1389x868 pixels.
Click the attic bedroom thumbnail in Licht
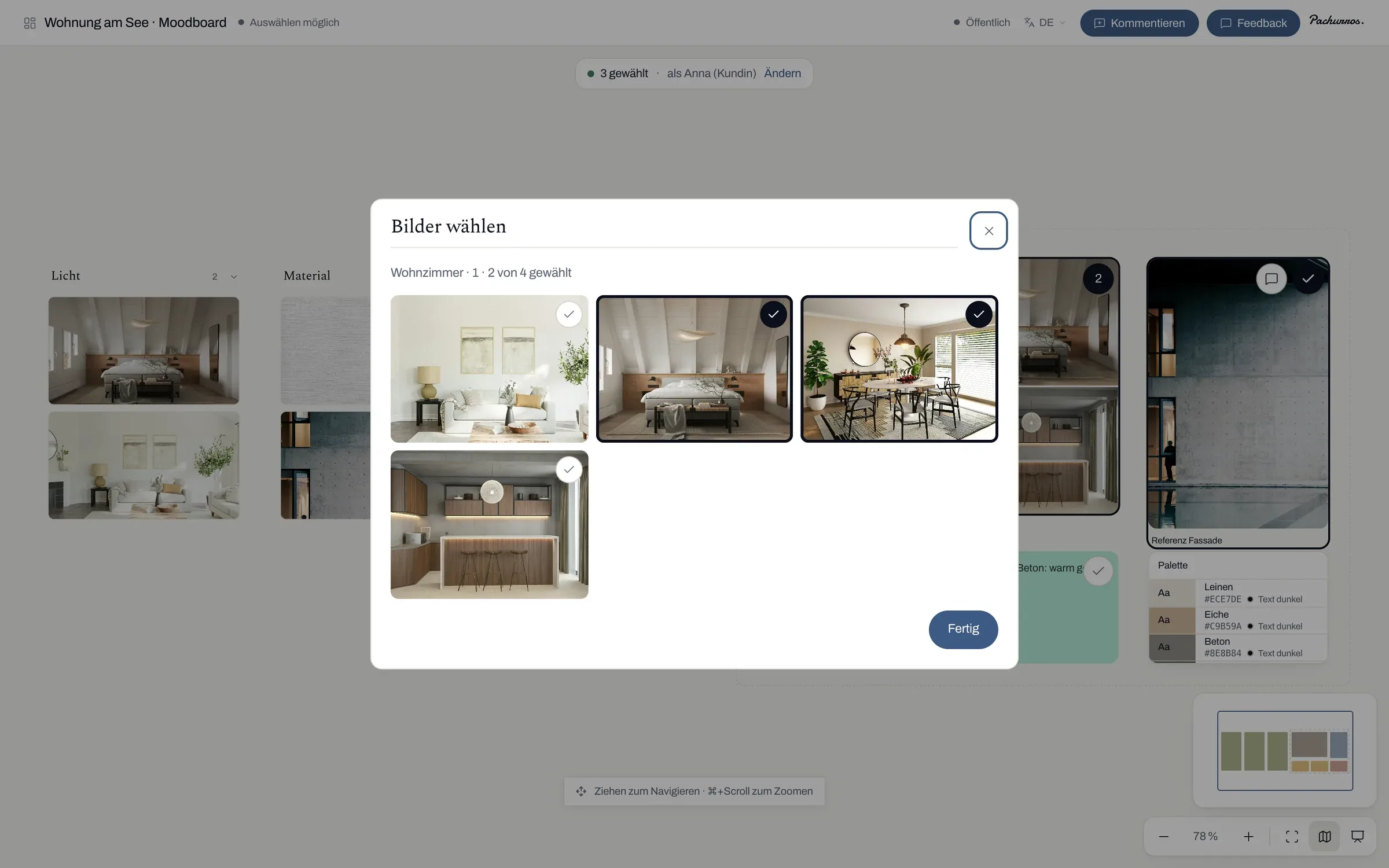(x=144, y=350)
